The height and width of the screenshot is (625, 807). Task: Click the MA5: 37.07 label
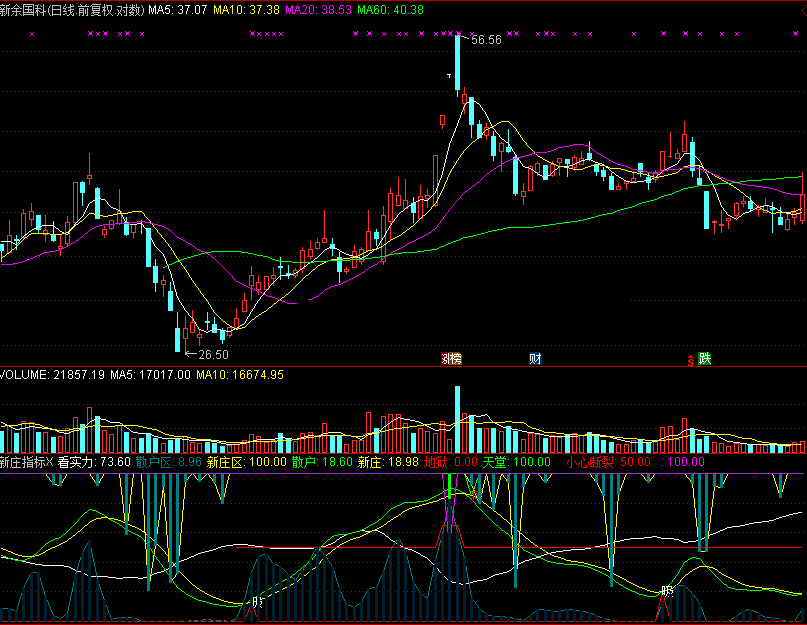click(x=178, y=10)
